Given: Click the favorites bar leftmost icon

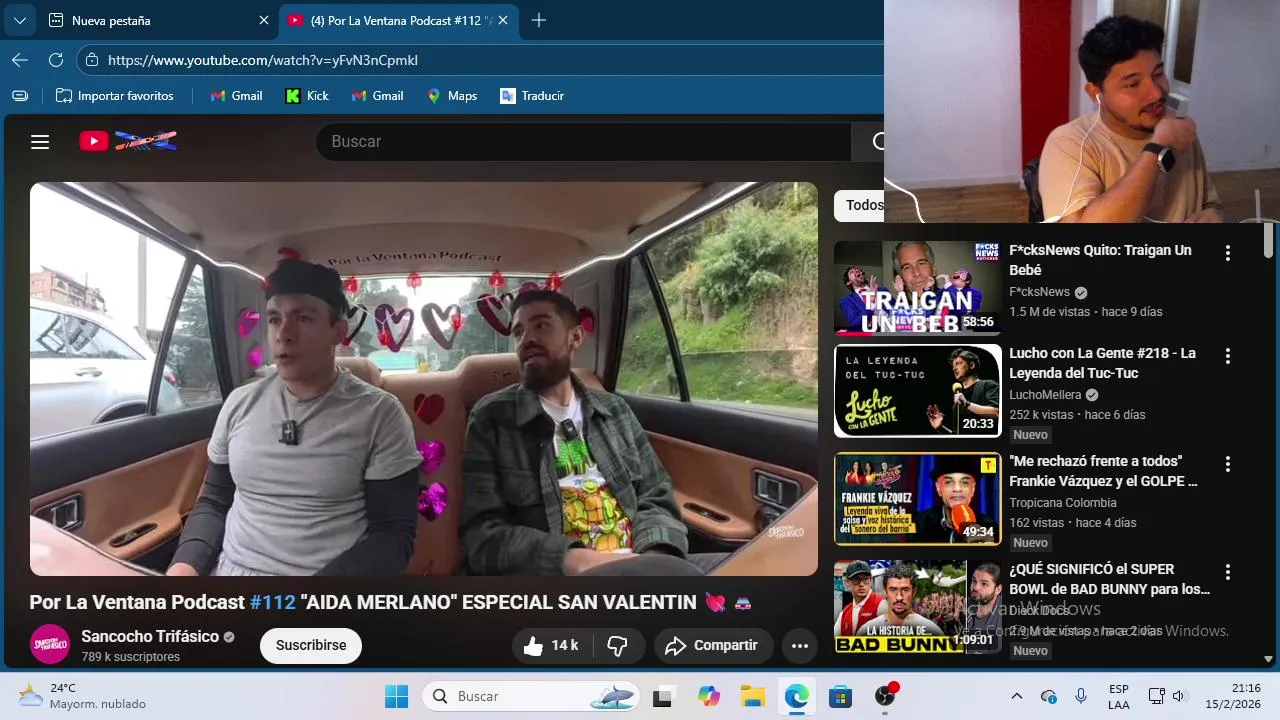Looking at the screenshot, I should 20,96.
